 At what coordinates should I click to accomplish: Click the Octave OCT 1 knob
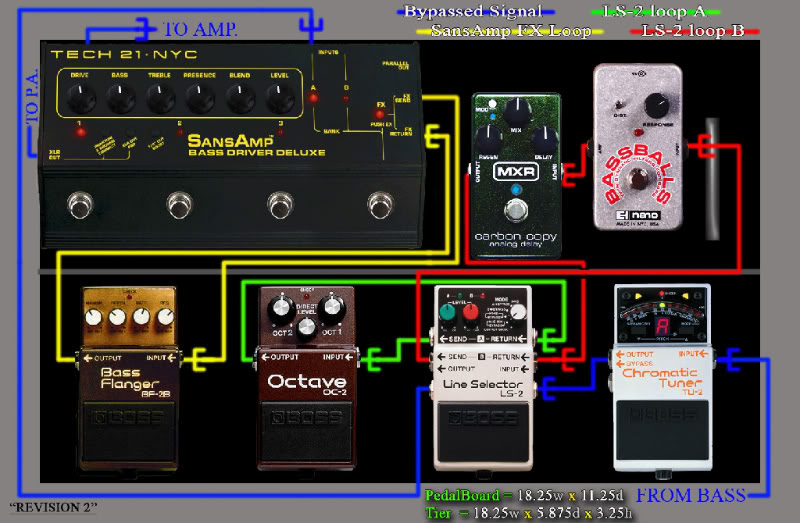pos(332,308)
